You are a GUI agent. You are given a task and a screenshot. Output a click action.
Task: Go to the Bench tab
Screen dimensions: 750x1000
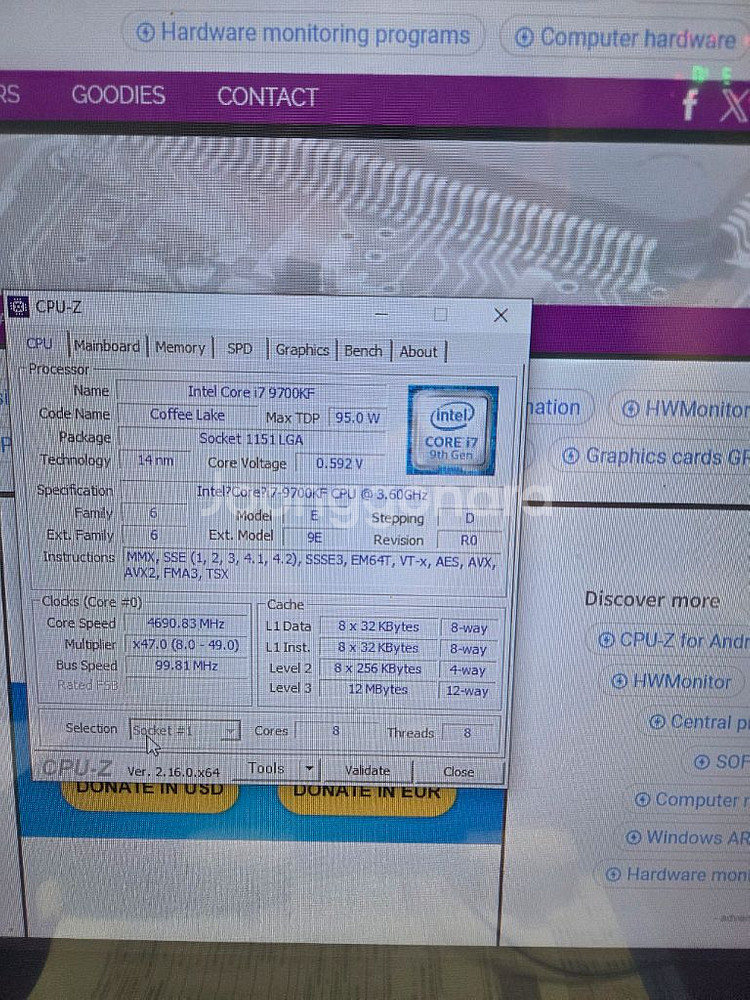point(363,351)
